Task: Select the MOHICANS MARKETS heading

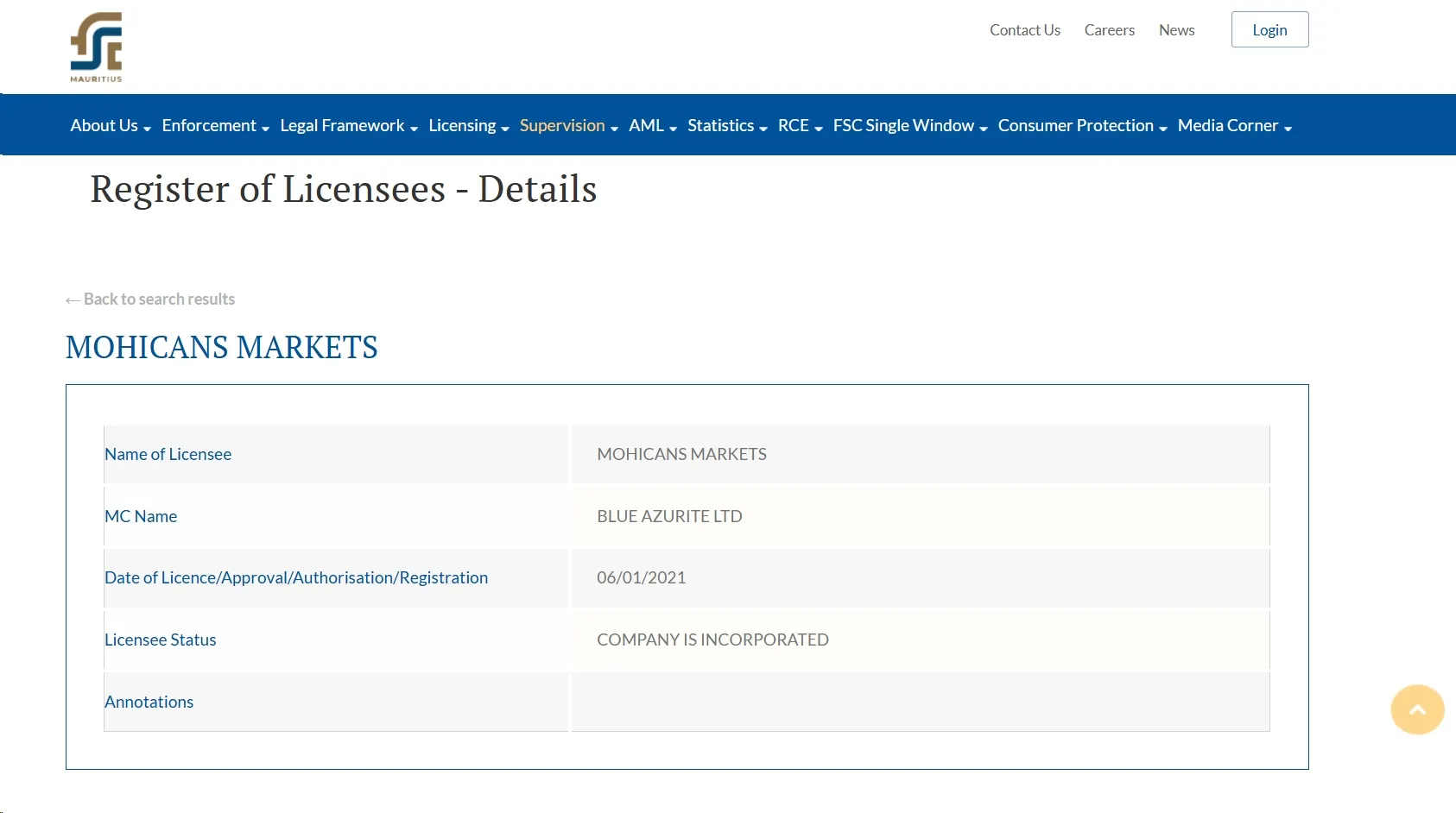Action: (222, 348)
